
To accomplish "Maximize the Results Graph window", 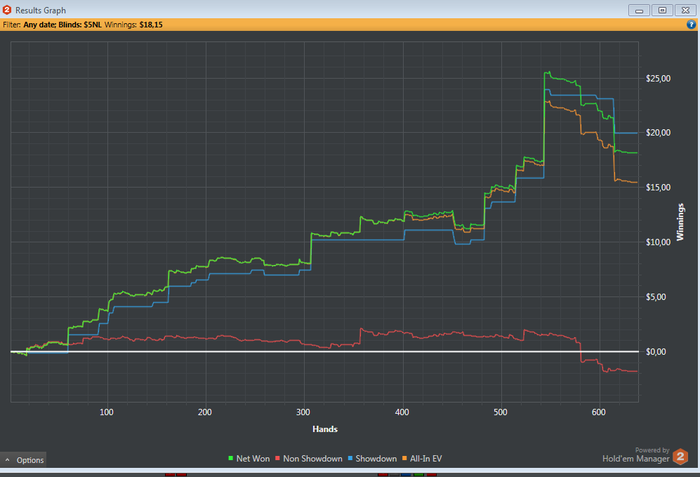I will [x=662, y=10].
